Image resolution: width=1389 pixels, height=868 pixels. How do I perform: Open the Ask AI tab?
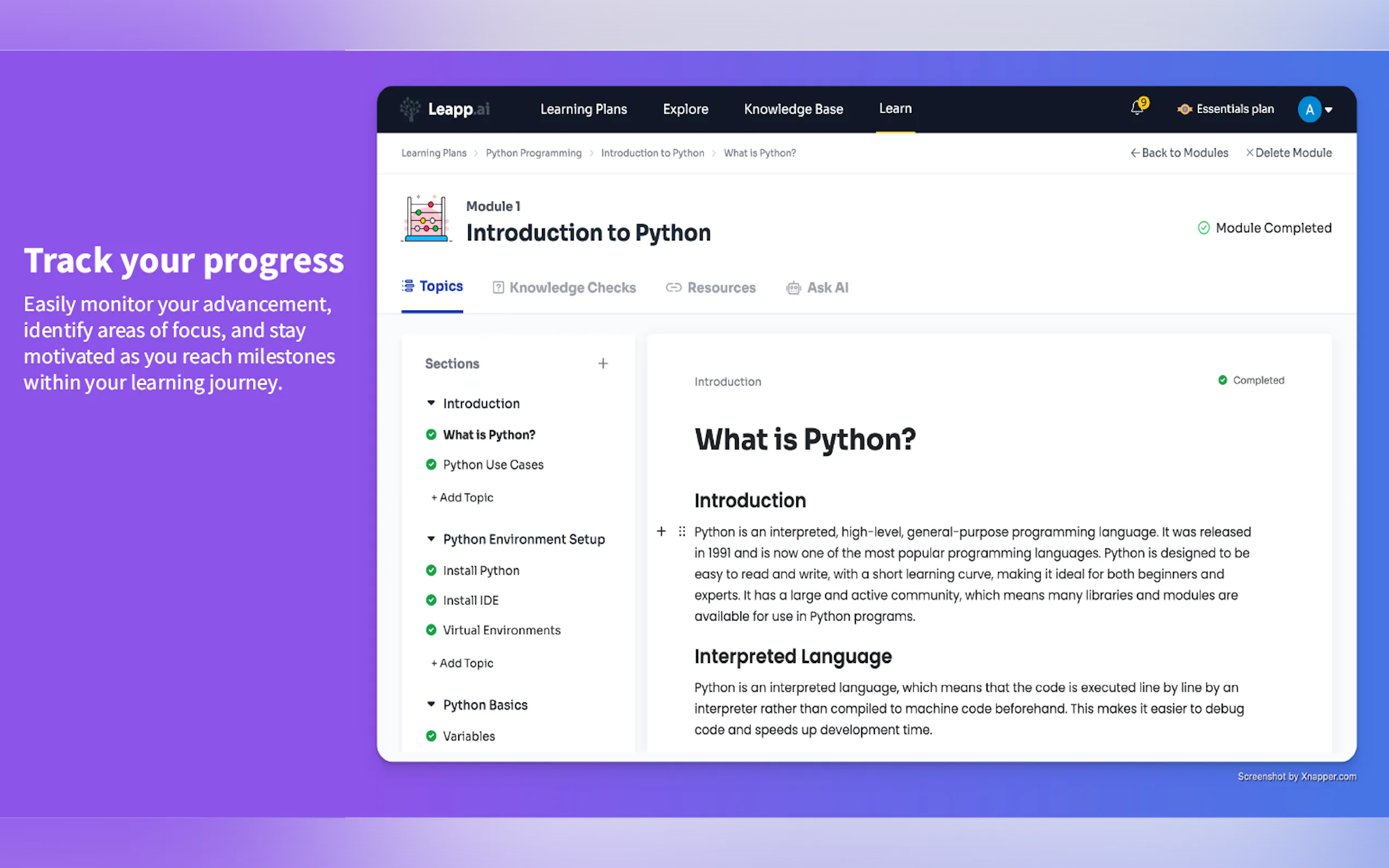817,288
